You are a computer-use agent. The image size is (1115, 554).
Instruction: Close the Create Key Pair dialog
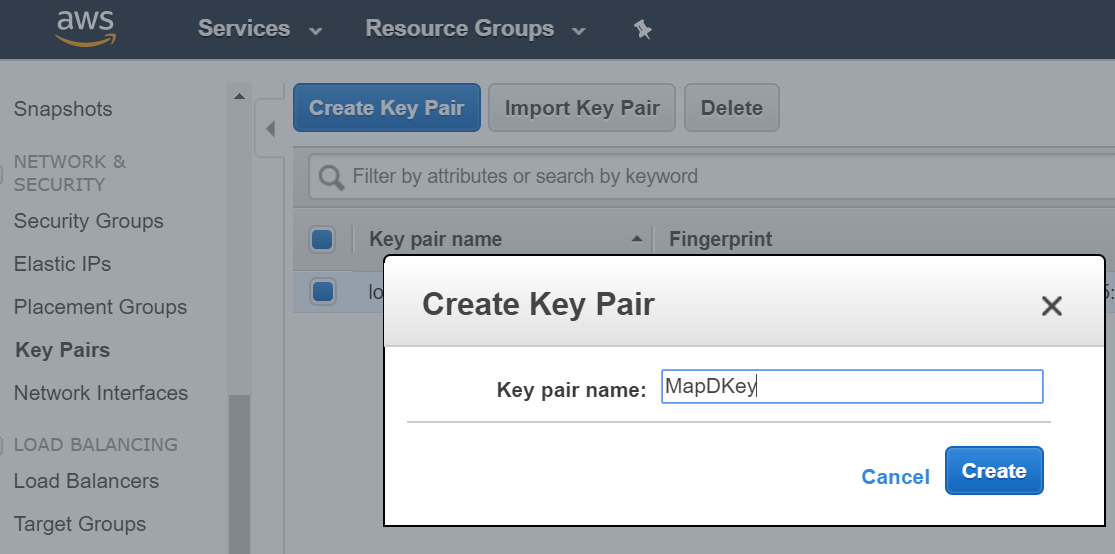[1051, 306]
